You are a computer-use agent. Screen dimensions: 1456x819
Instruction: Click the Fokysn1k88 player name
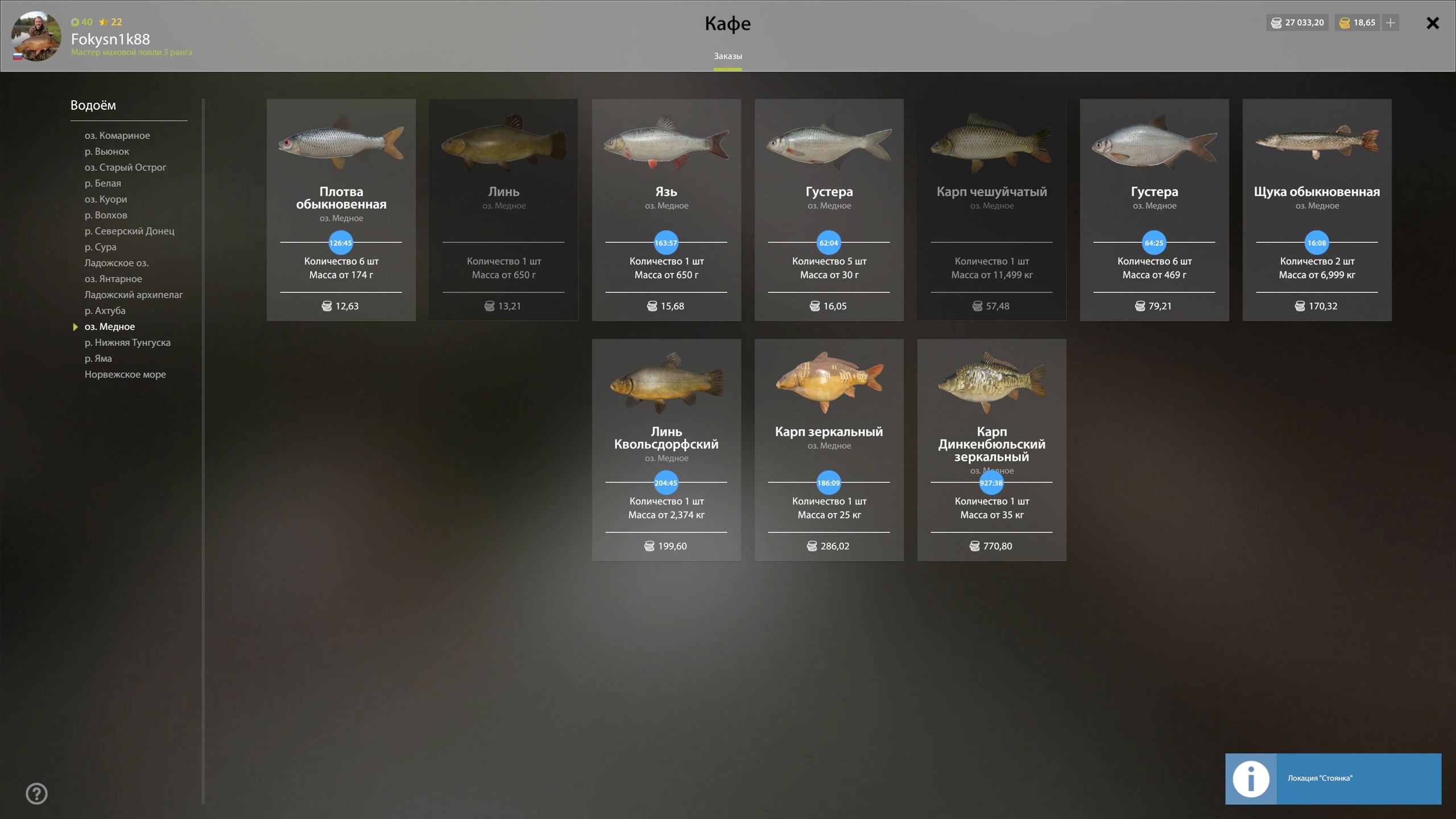click(110, 39)
